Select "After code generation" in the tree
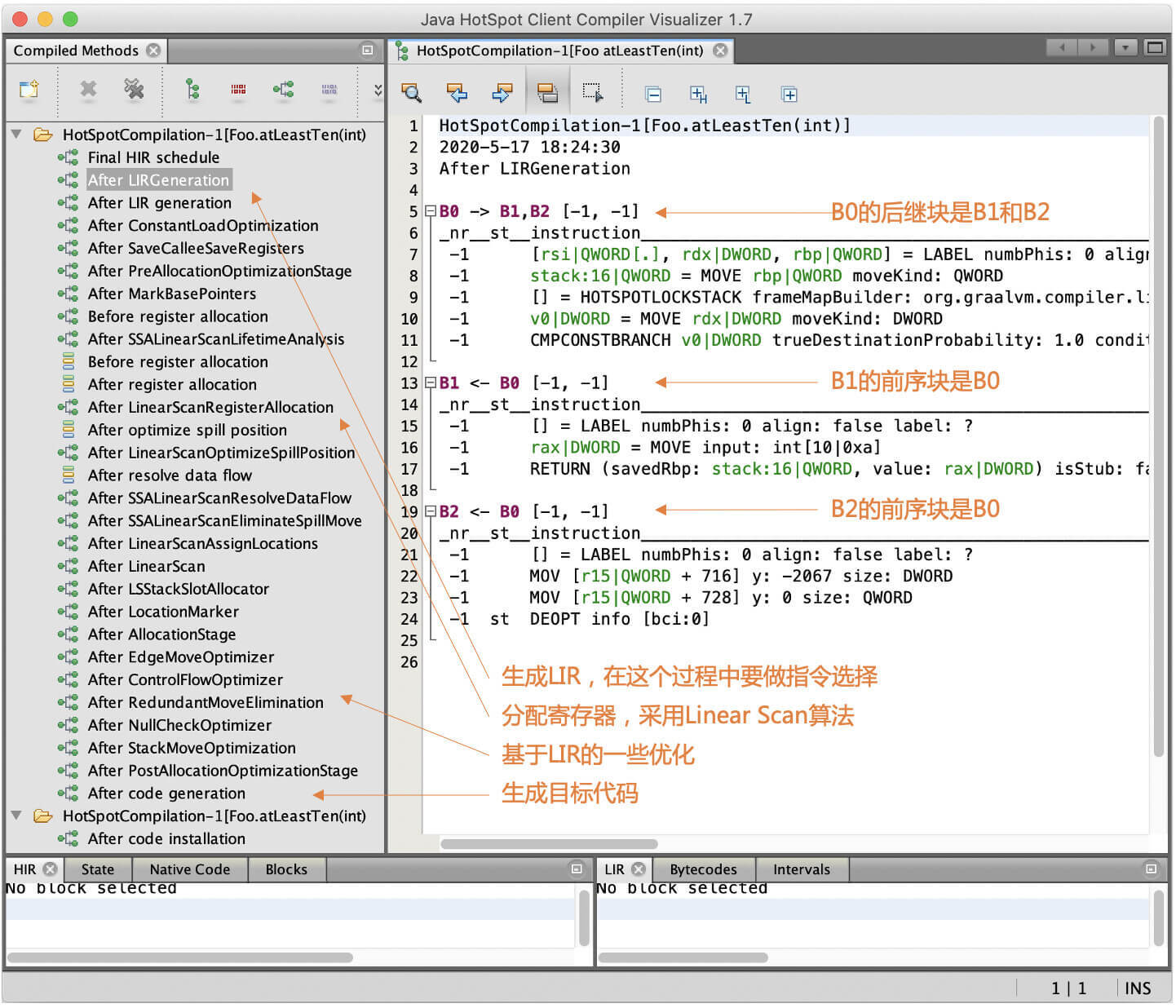The width and height of the screenshot is (1176, 1008). (x=166, y=794)
